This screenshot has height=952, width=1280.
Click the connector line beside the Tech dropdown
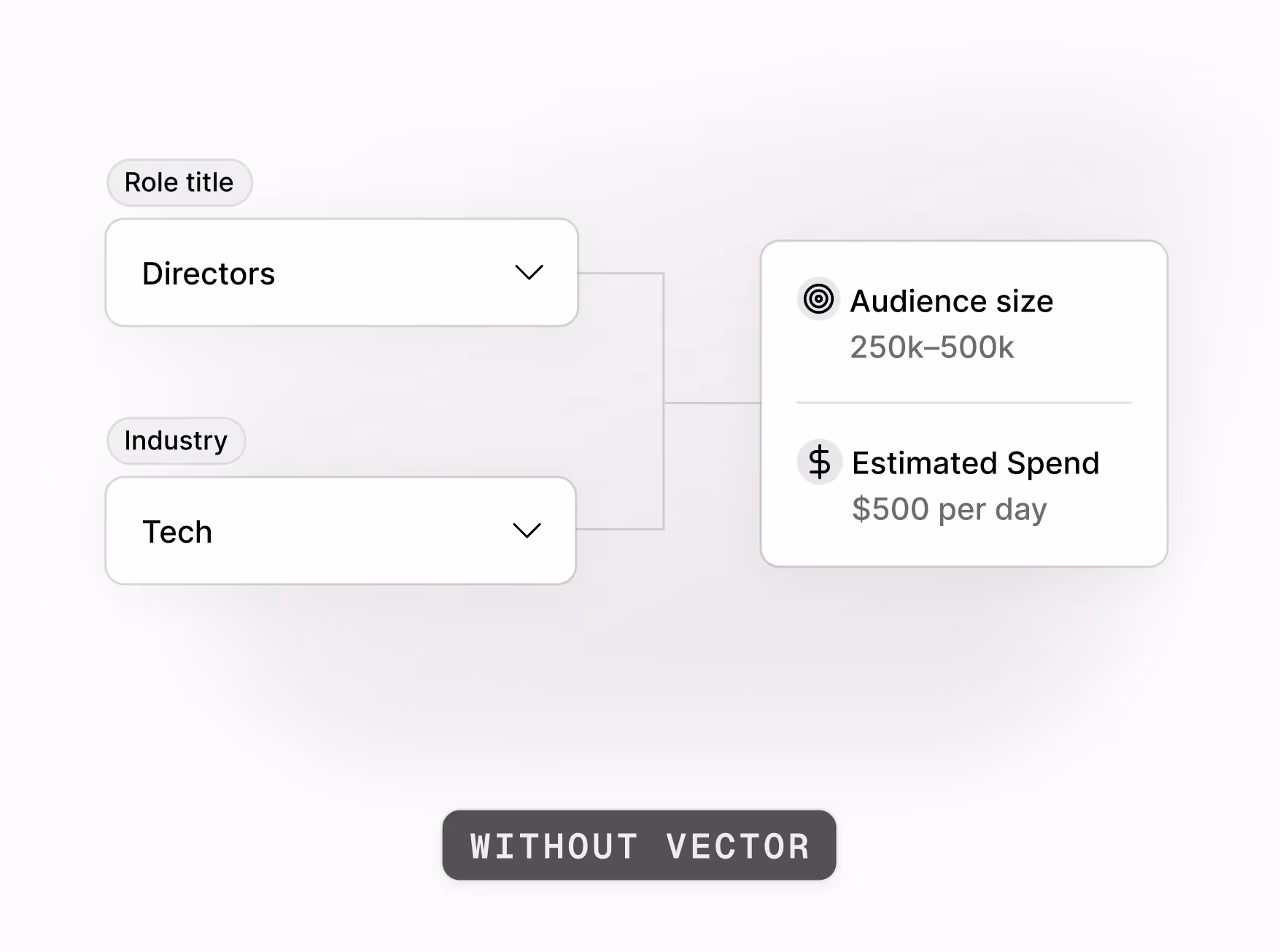pos(619,529)
